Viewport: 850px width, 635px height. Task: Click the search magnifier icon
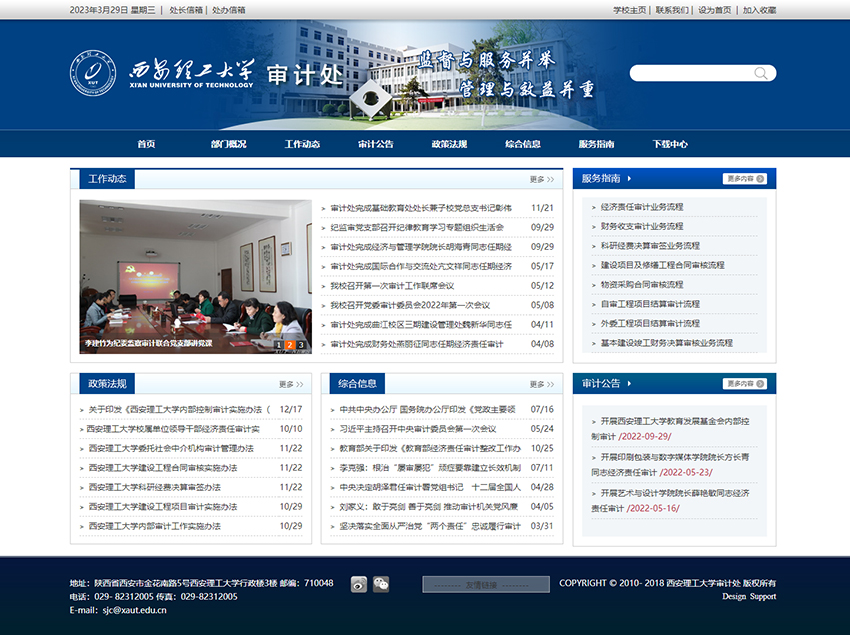[761, 73]
